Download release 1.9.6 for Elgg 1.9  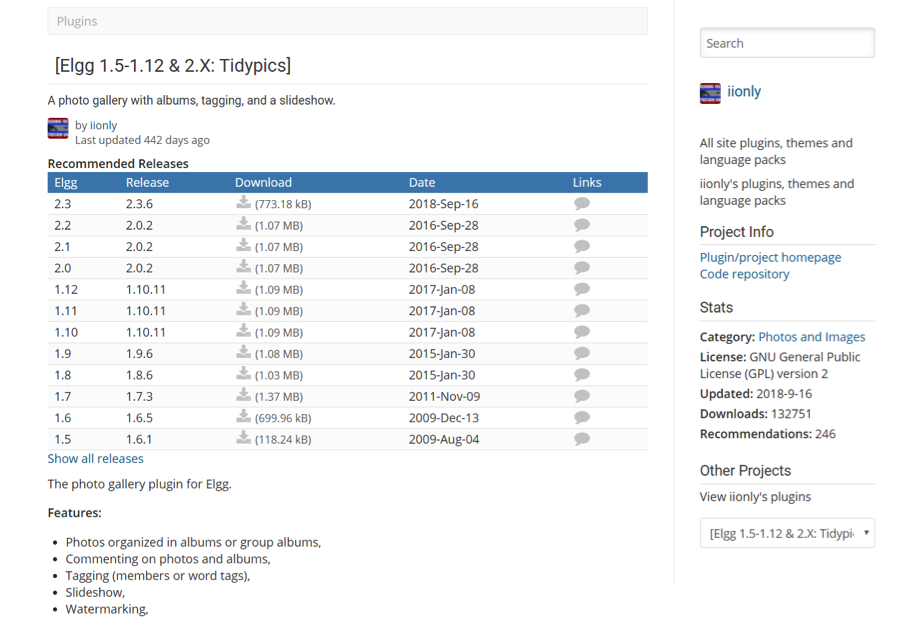click(243, 352)
